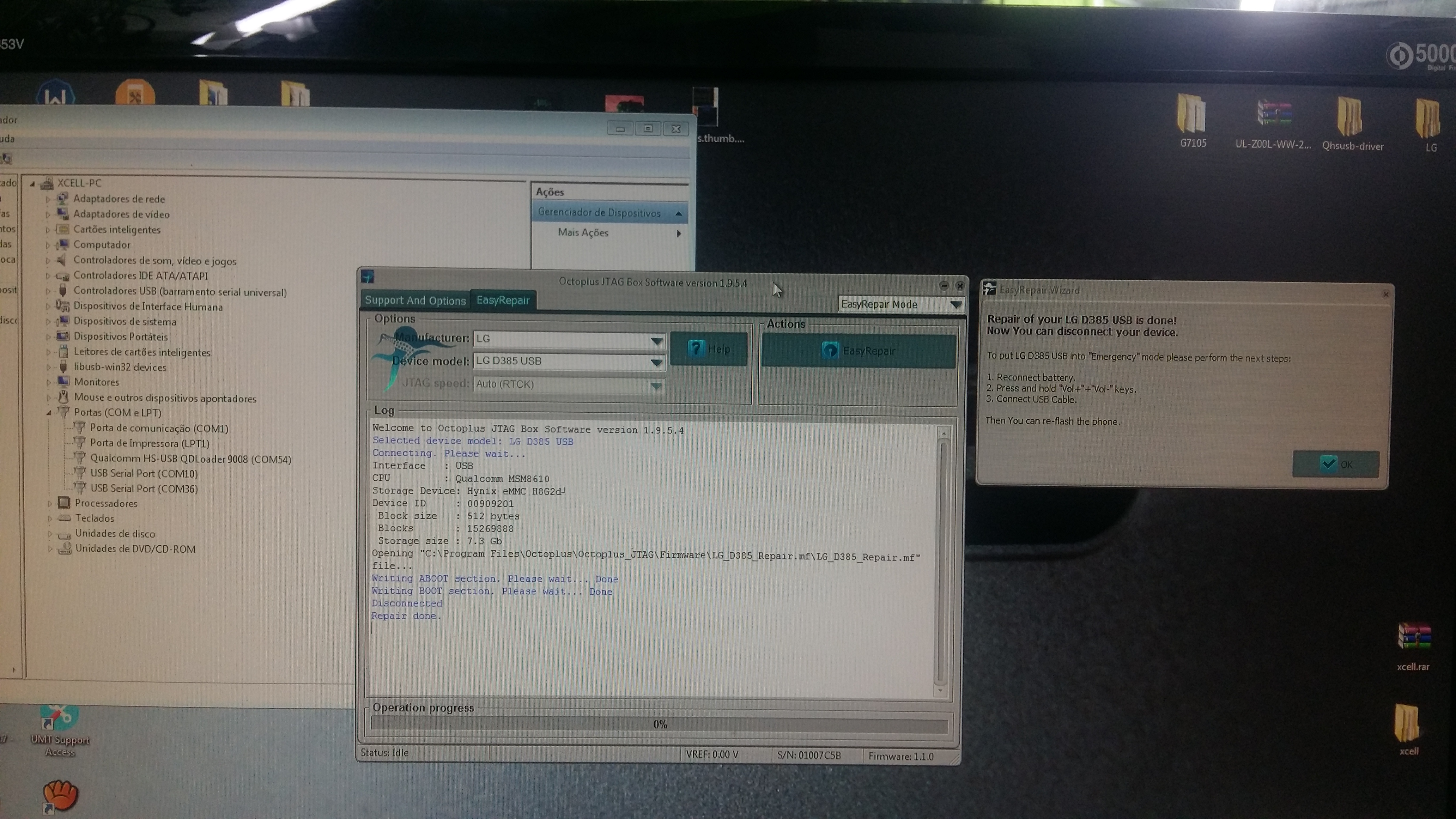
Task: Select the Teclados category icon
Action: tap(65, 518)
